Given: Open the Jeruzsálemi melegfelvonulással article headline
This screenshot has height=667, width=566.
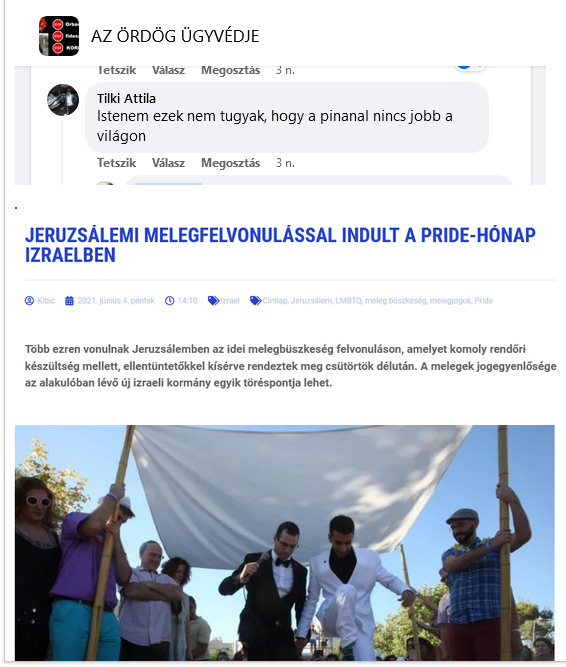Looking at the screenshot, I should tap(280, 245).
